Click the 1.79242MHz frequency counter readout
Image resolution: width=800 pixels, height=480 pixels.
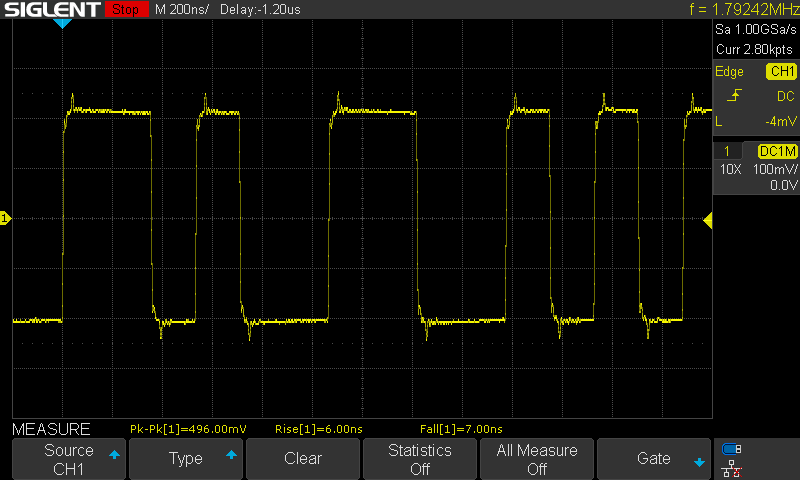(x=744, y=10)
